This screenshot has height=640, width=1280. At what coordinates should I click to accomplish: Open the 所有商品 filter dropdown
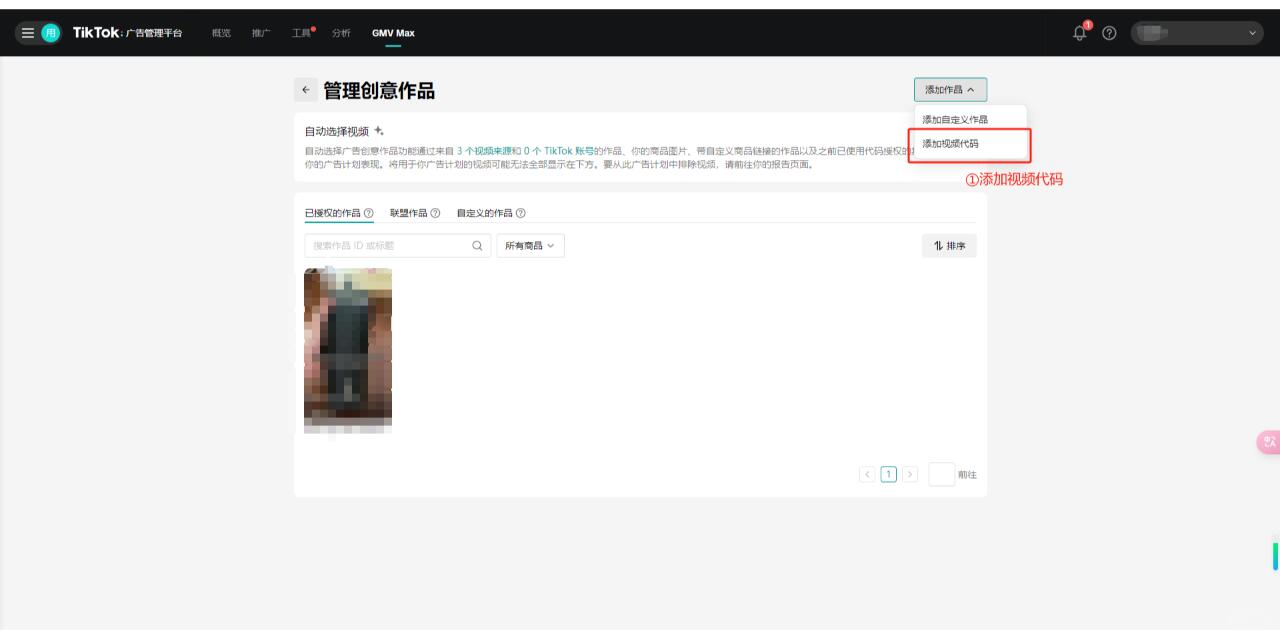[x=530, y=245]
